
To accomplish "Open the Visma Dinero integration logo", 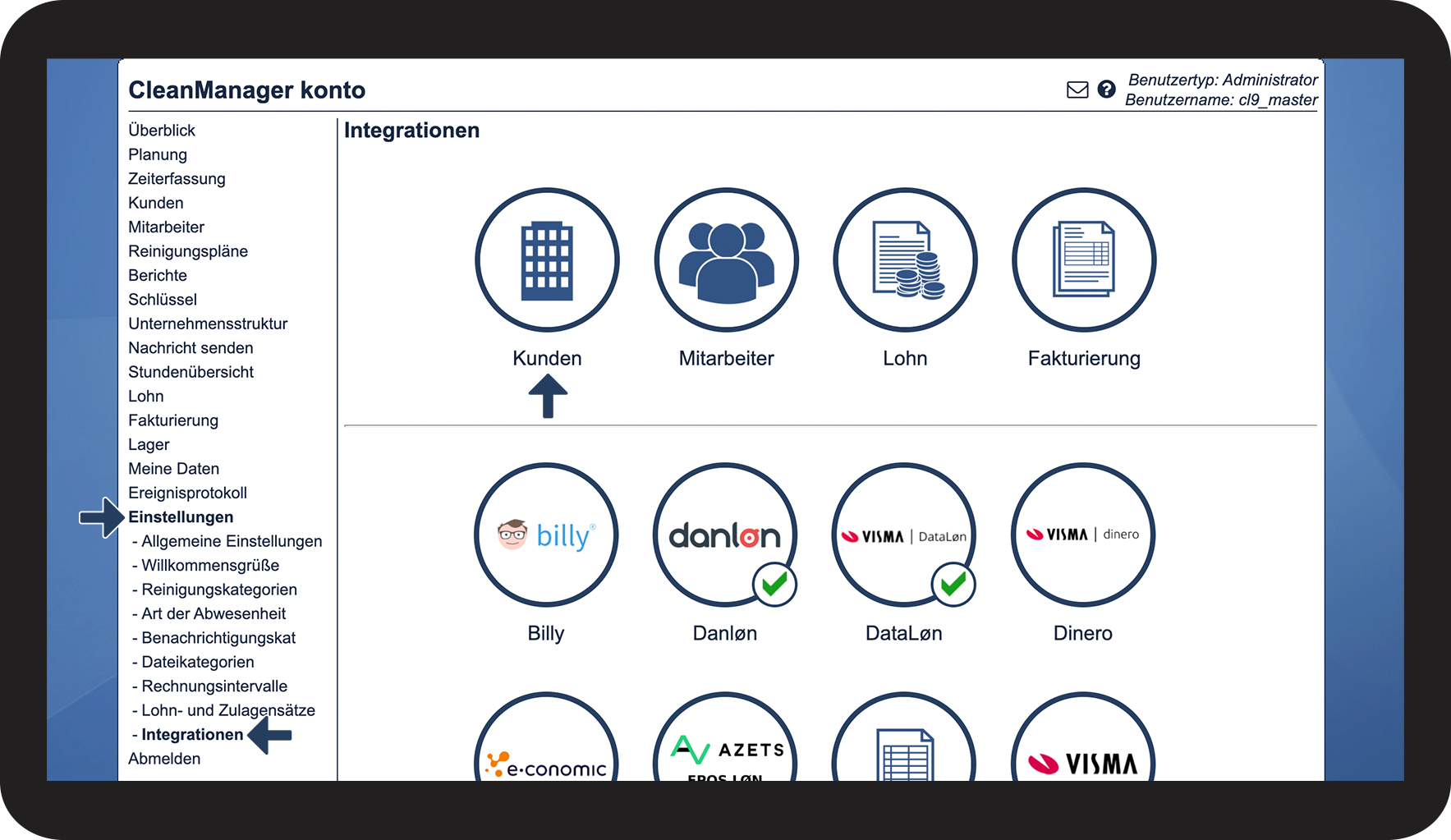I will (1083, 535).
